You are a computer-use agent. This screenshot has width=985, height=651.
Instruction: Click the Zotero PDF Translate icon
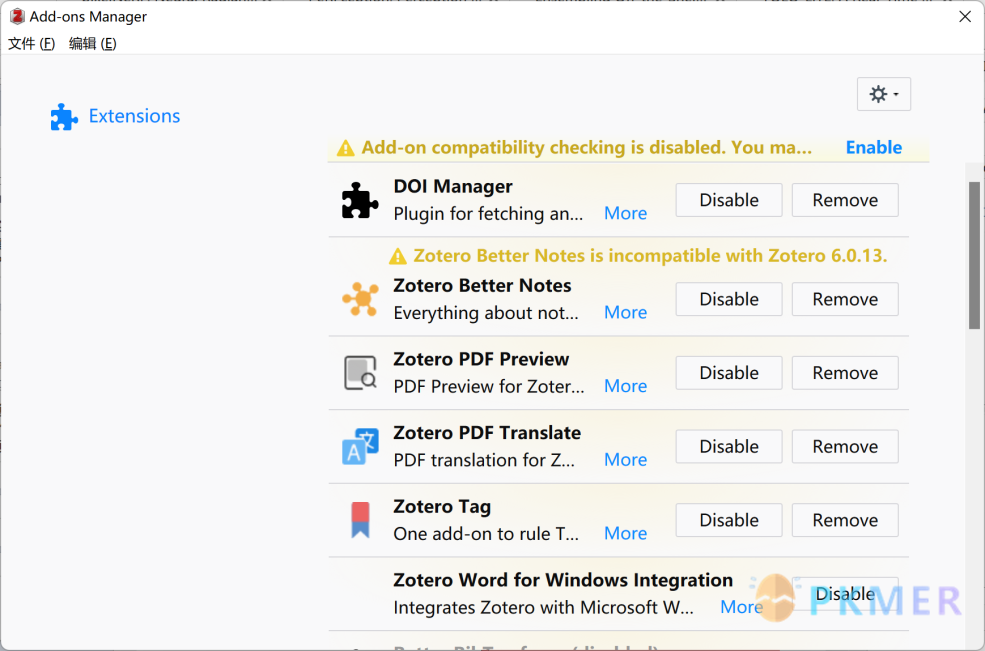pos(360,447)
